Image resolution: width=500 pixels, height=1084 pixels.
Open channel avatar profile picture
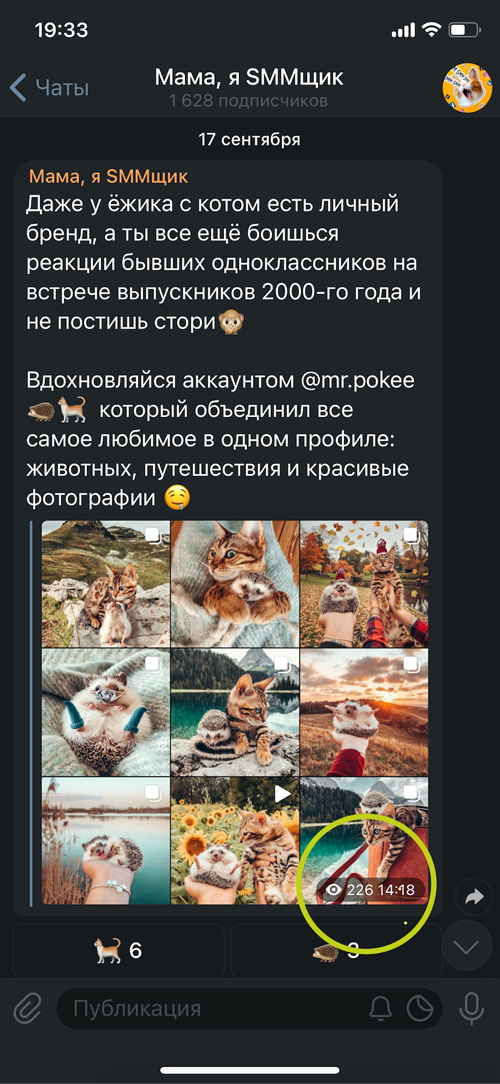click(x=467, y=87)
